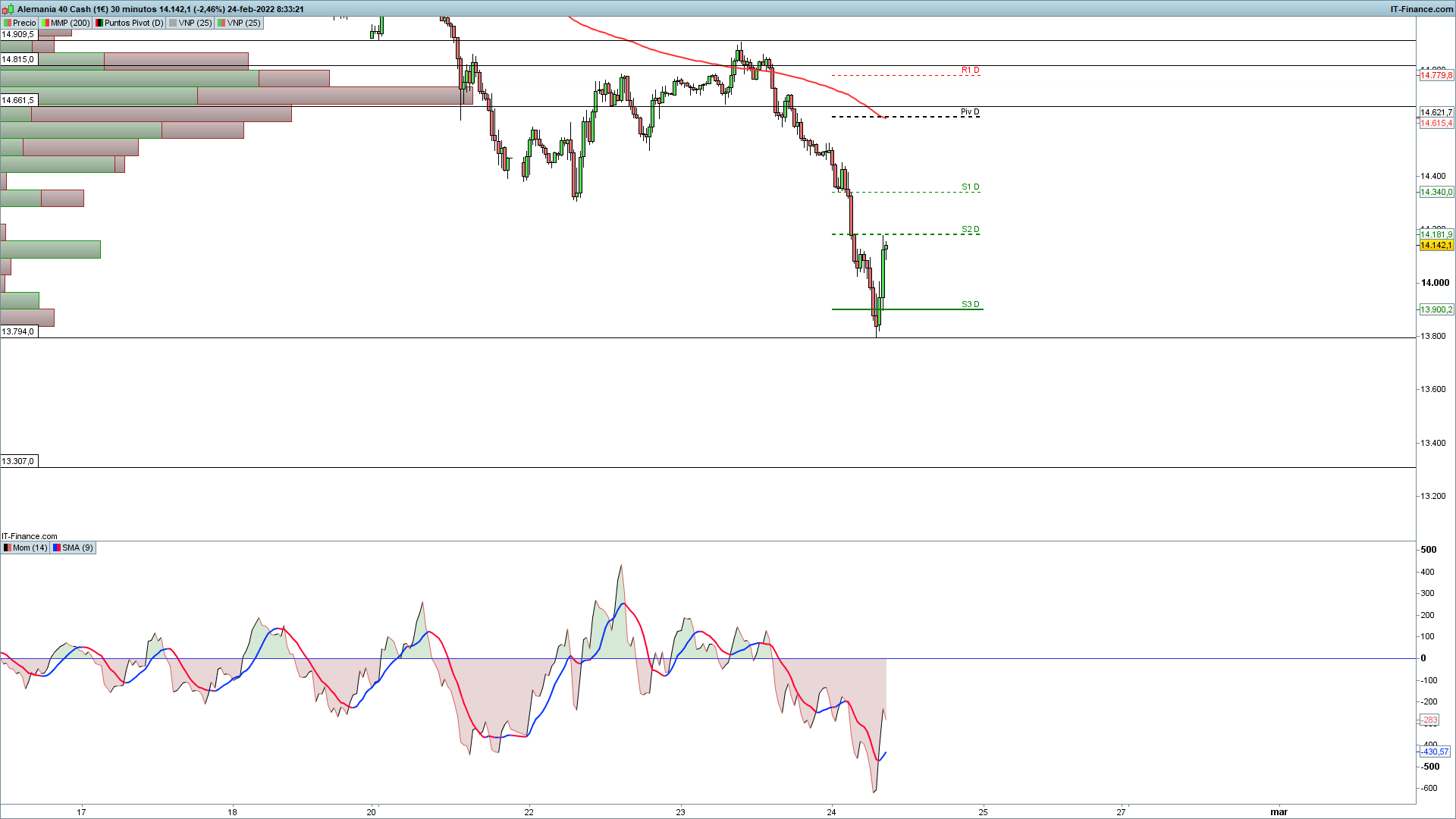Click the 14.340,0 green axis price tag
1456x819 pixels.
[1436, 192]
